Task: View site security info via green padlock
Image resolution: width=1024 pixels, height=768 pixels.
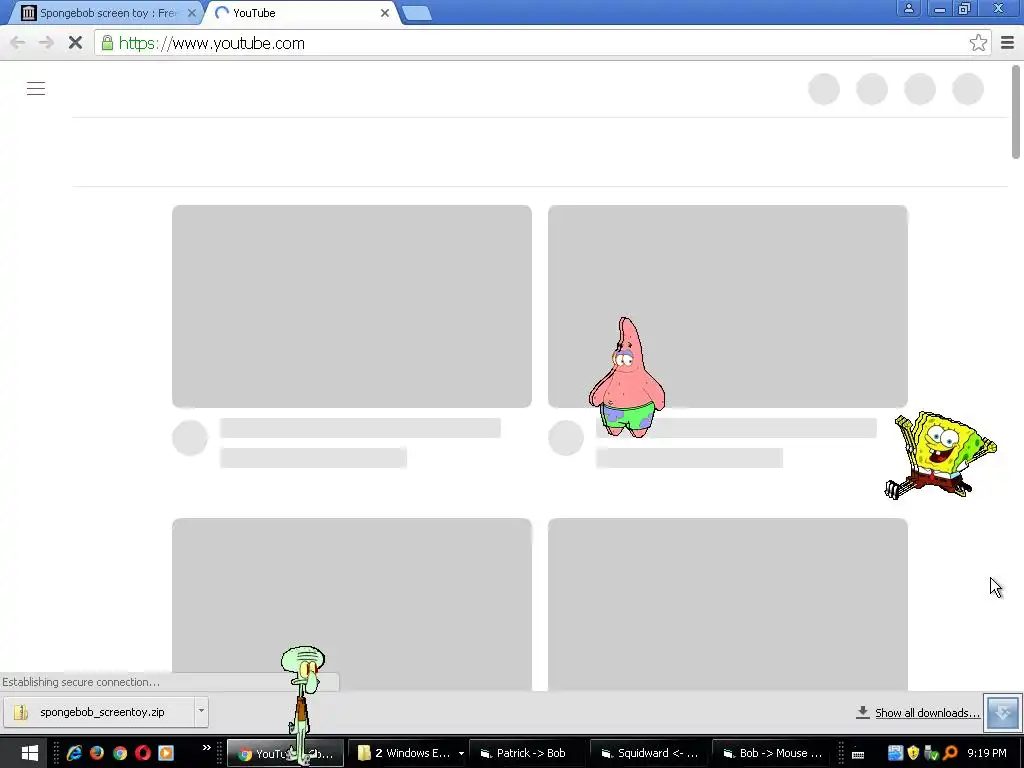Action: 107,43
